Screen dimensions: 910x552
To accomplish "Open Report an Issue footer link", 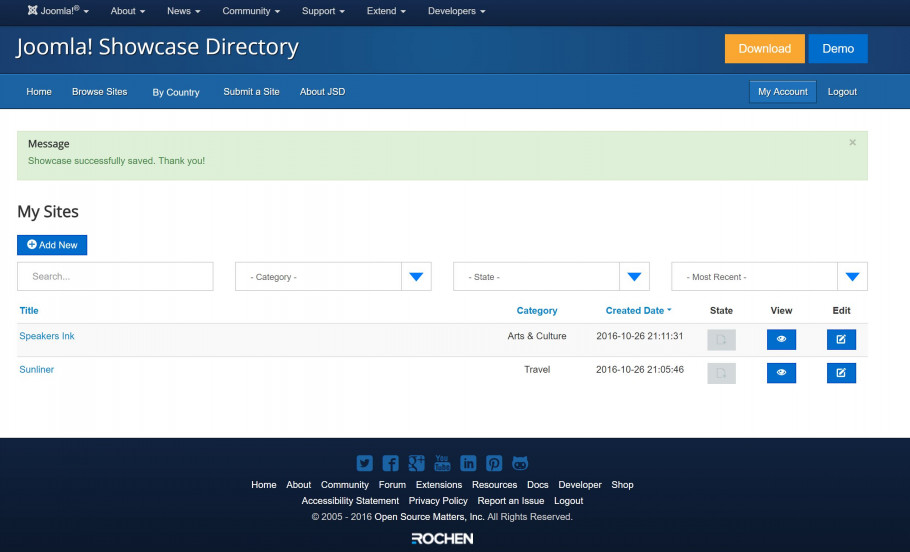I will click(x=511, y=501).
